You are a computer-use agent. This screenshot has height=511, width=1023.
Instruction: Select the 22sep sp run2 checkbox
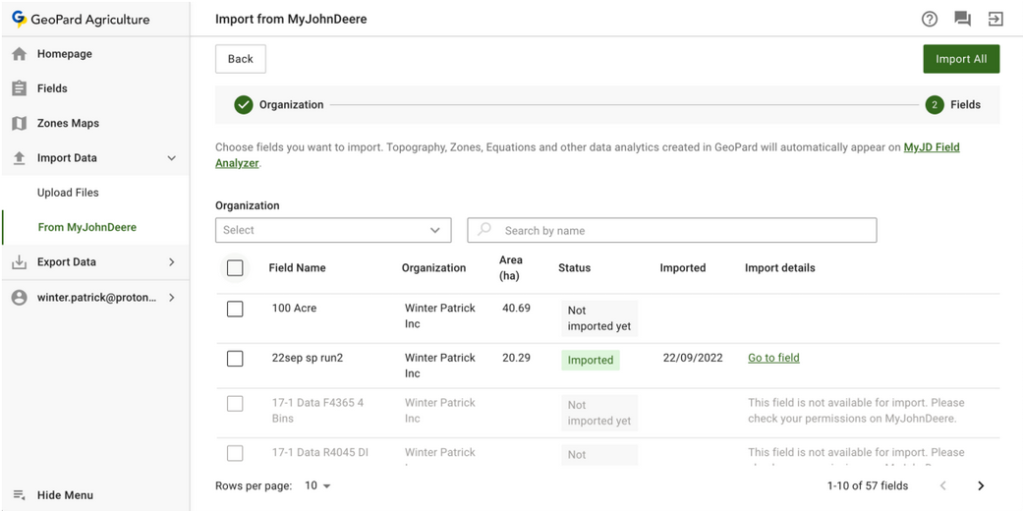click(x=235, y=358)
